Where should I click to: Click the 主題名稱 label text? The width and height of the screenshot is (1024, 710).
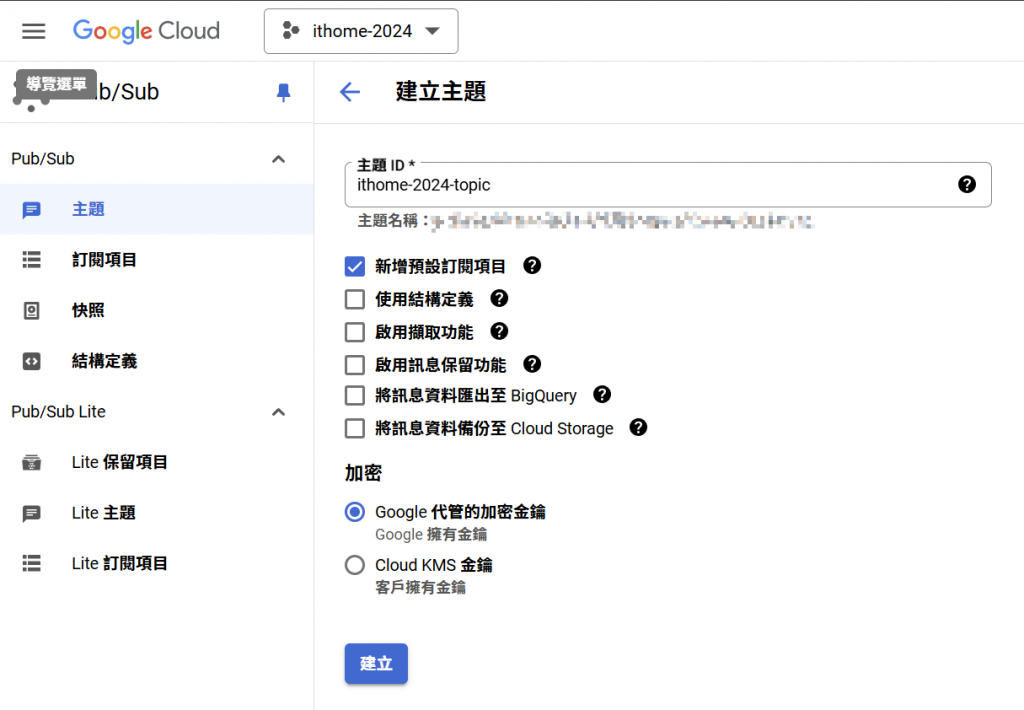[x=393, y=221]
